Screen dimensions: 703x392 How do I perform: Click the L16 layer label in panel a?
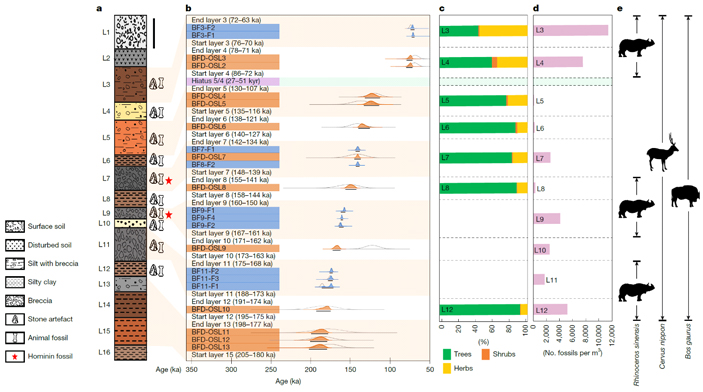click(104, 353)
